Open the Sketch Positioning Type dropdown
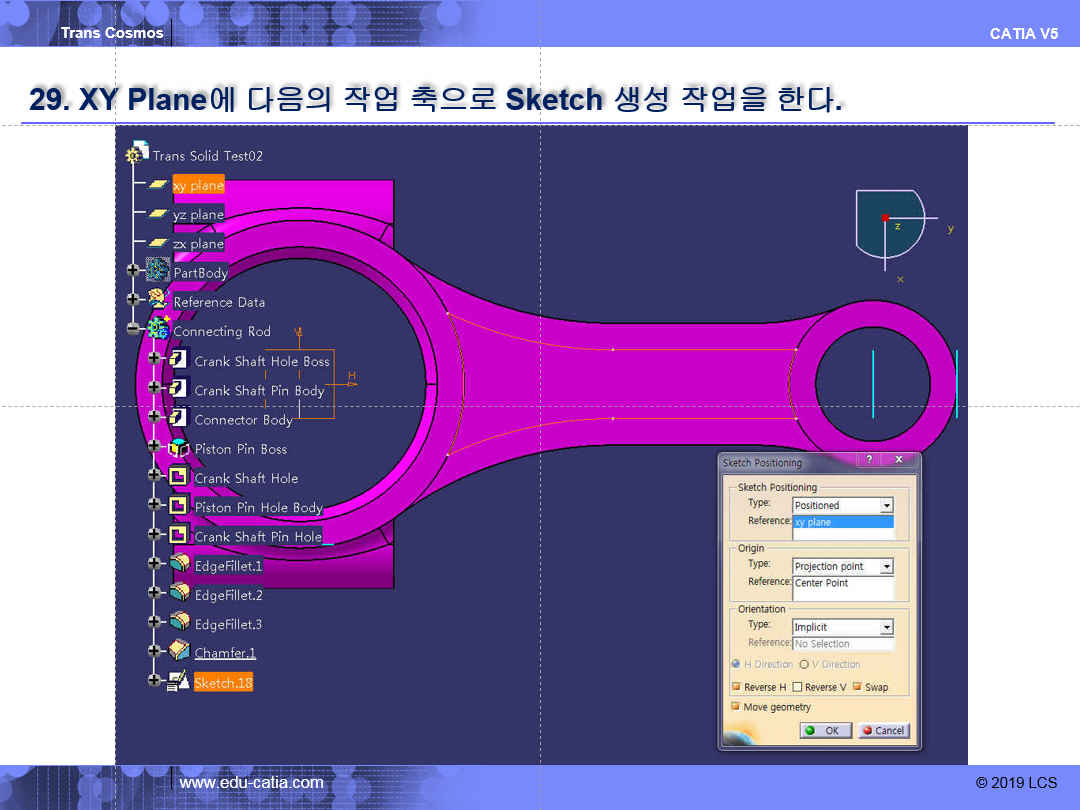1080x810 pixels. click(x=886, y=506)
